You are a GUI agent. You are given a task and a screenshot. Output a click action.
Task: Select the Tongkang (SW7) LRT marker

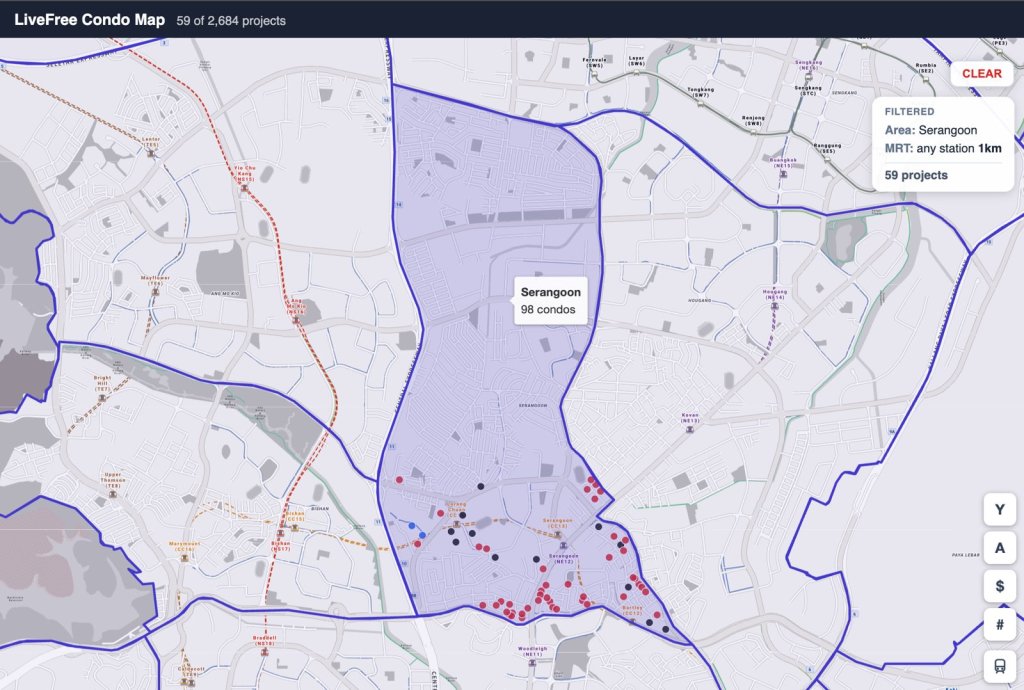click(x=700, y=103)
